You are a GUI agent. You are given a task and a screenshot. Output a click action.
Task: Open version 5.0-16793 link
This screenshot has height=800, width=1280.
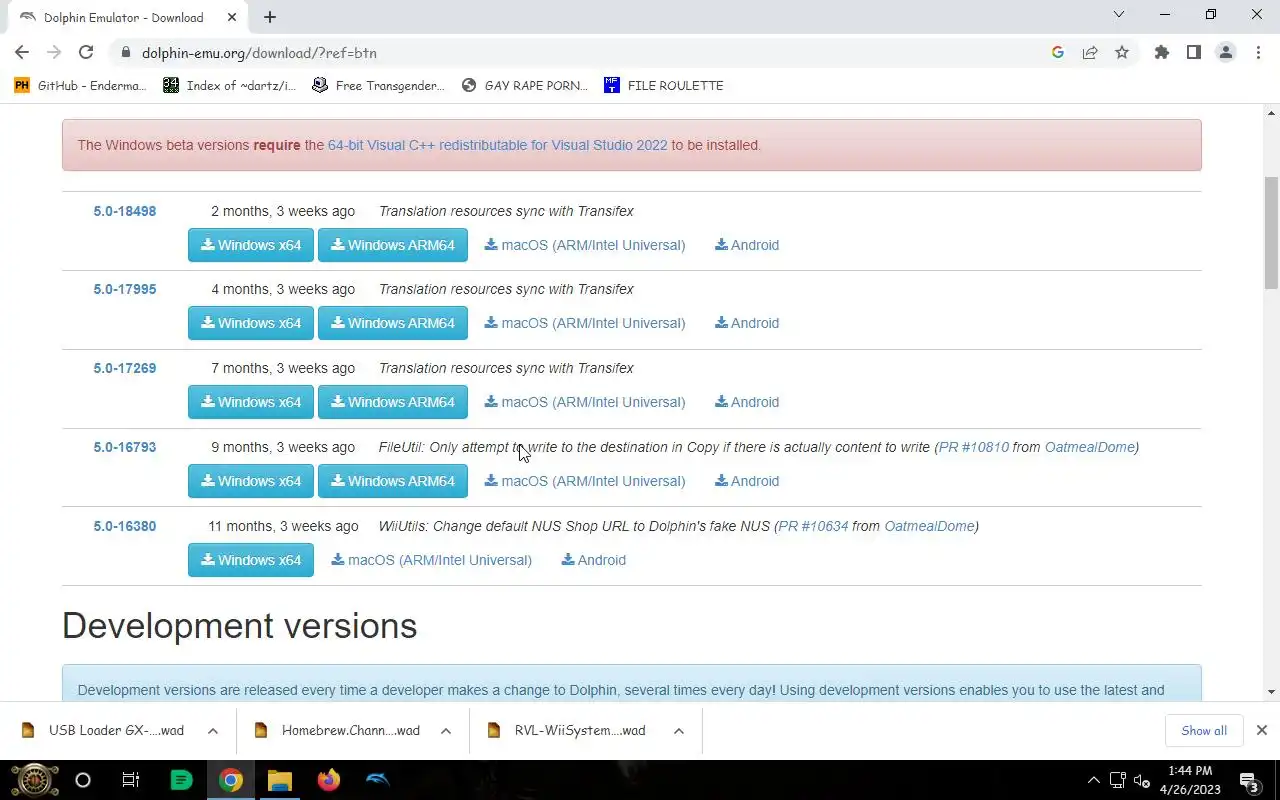pos(125,447)
